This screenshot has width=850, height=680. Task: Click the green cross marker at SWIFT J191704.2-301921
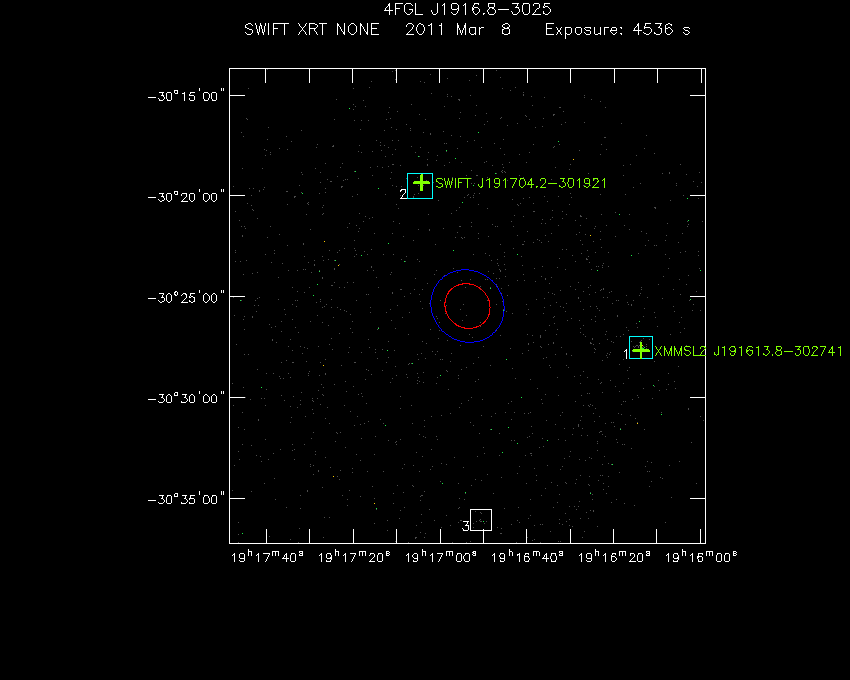421,183
